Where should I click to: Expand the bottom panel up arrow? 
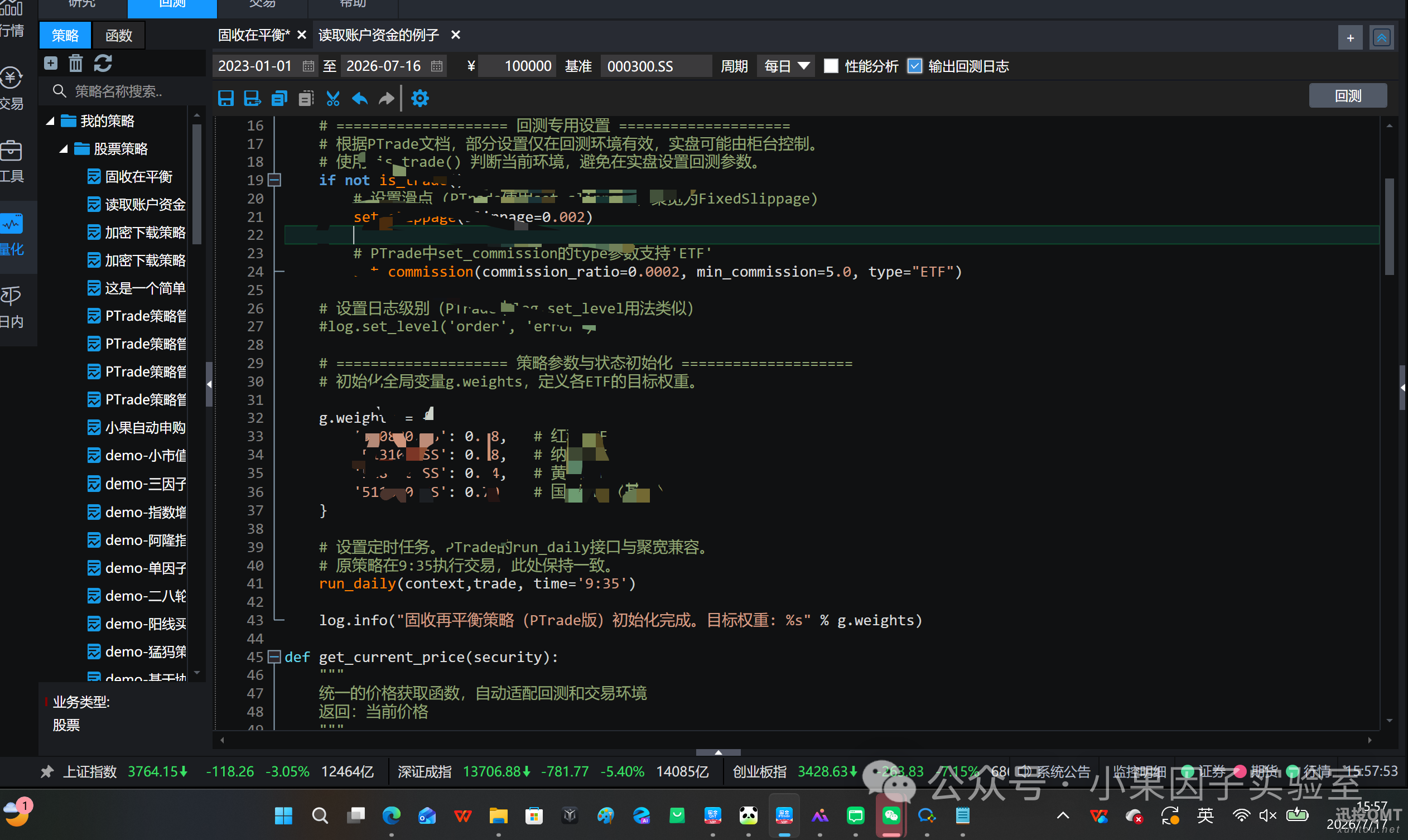coord(718,752)
